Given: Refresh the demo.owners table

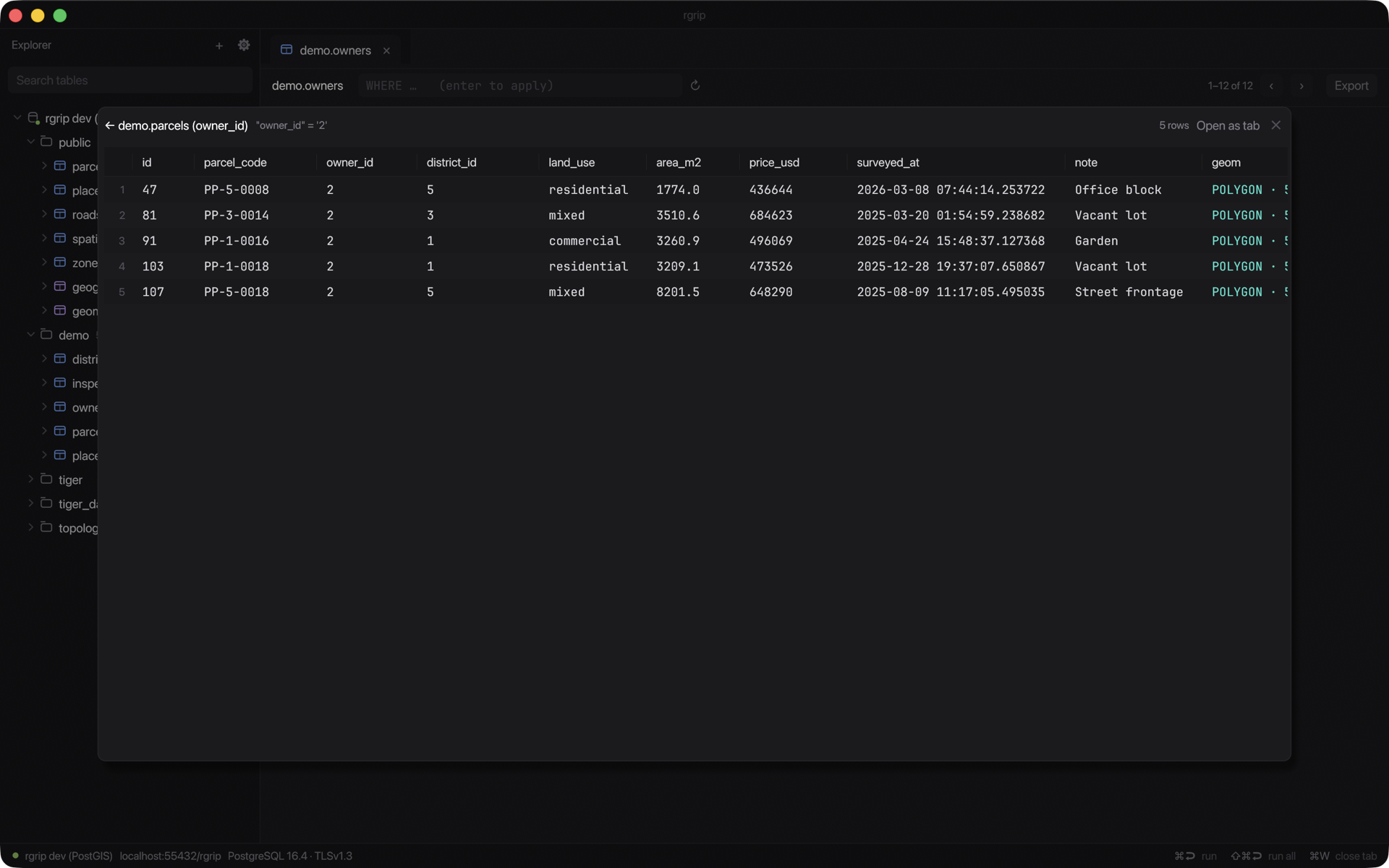Looking at the screenshot, I should click(695, 85).
